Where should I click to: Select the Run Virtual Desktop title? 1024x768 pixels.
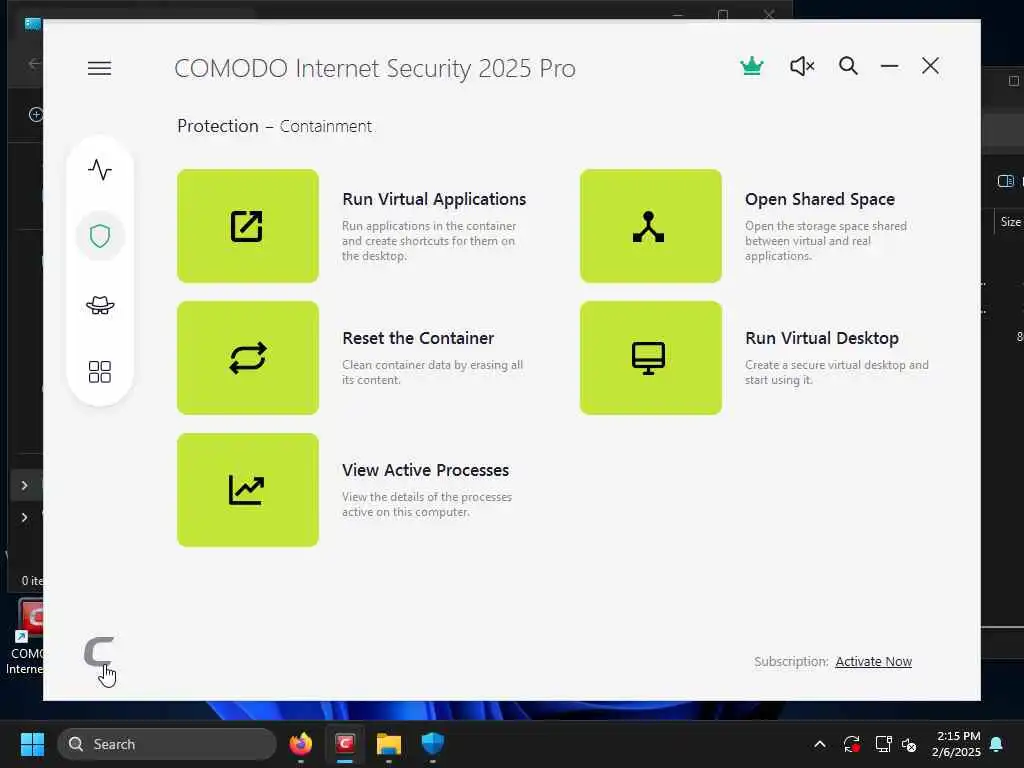[x=822, y=338]
